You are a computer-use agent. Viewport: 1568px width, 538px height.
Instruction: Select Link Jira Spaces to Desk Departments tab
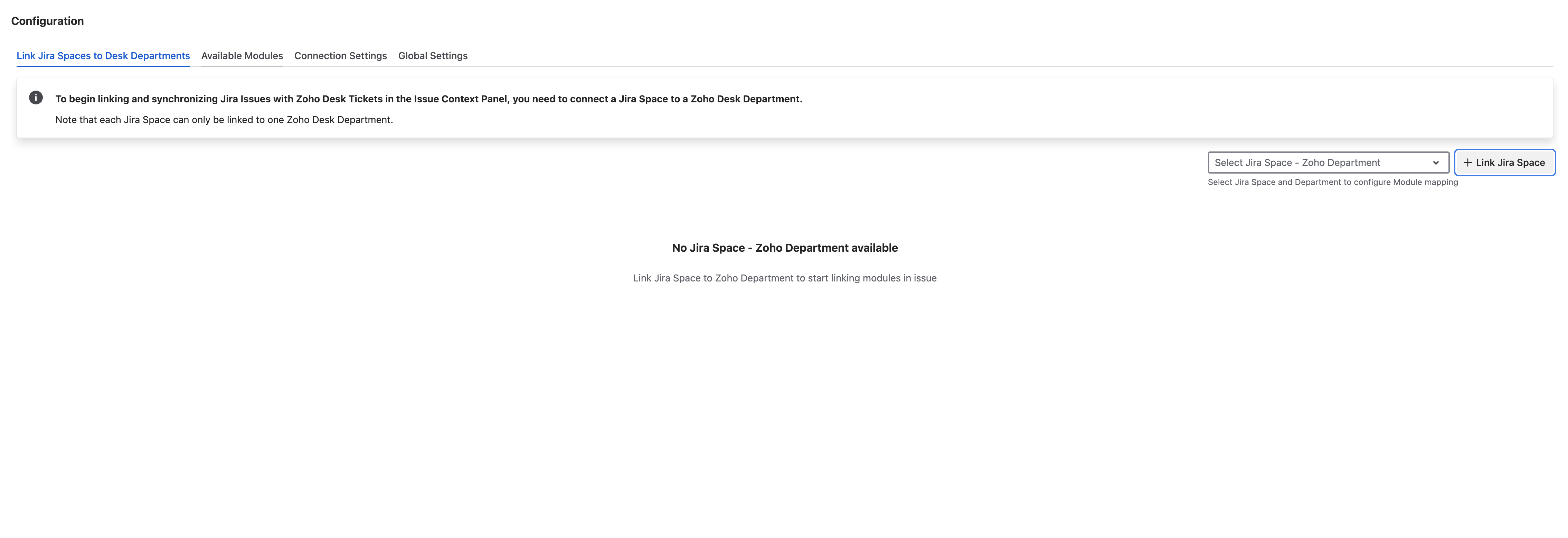[x=103, y=55]
